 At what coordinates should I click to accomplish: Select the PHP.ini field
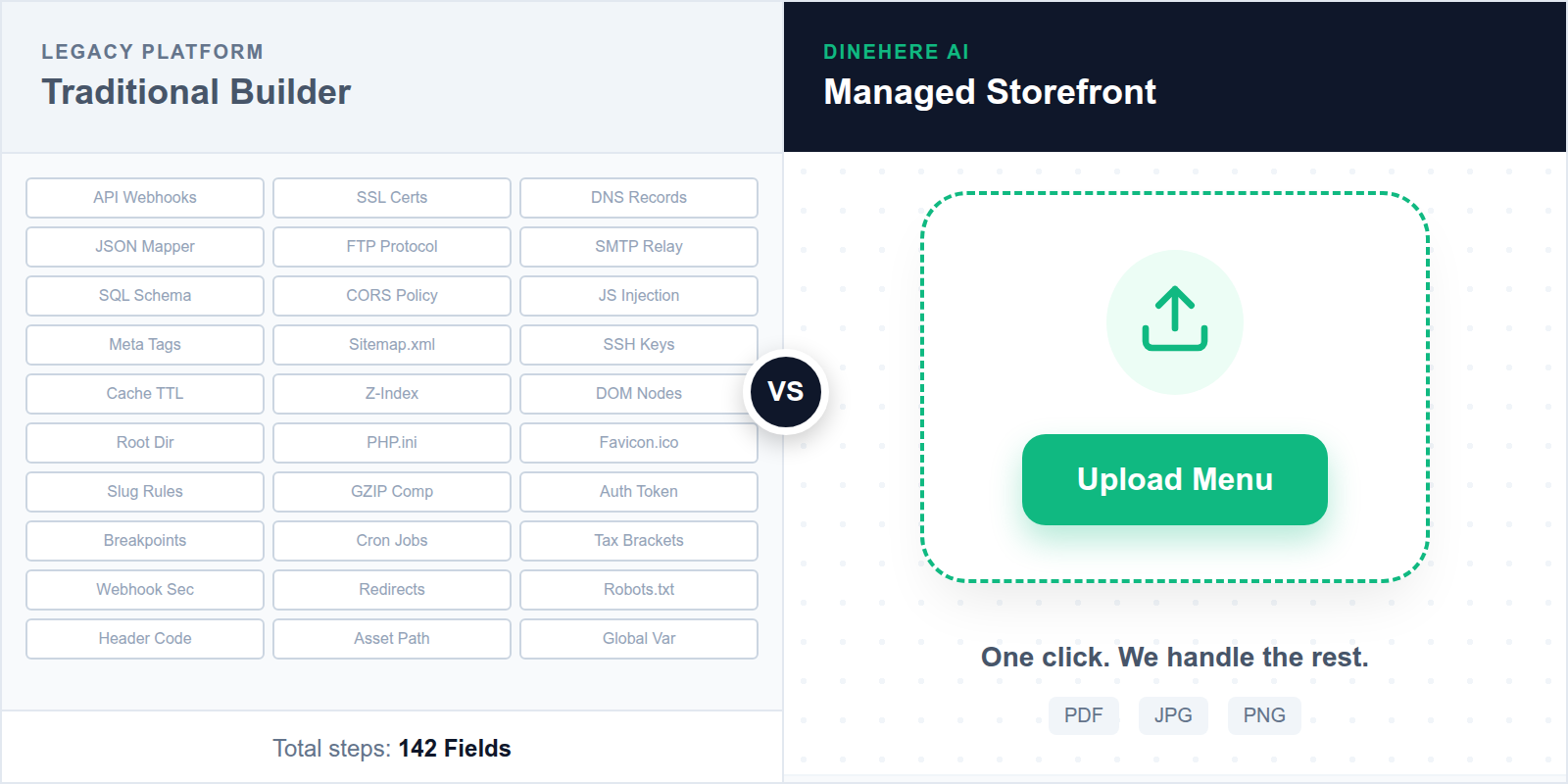tap(392, 443)
